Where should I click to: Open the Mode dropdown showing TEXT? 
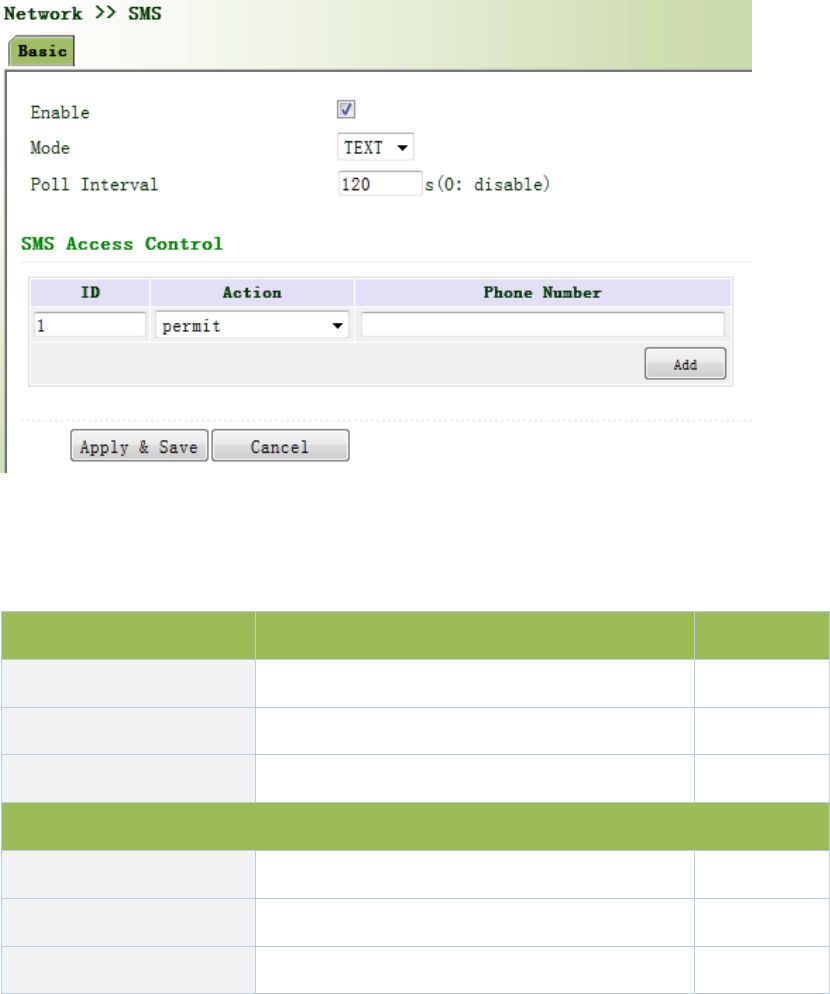click(376, 147)
